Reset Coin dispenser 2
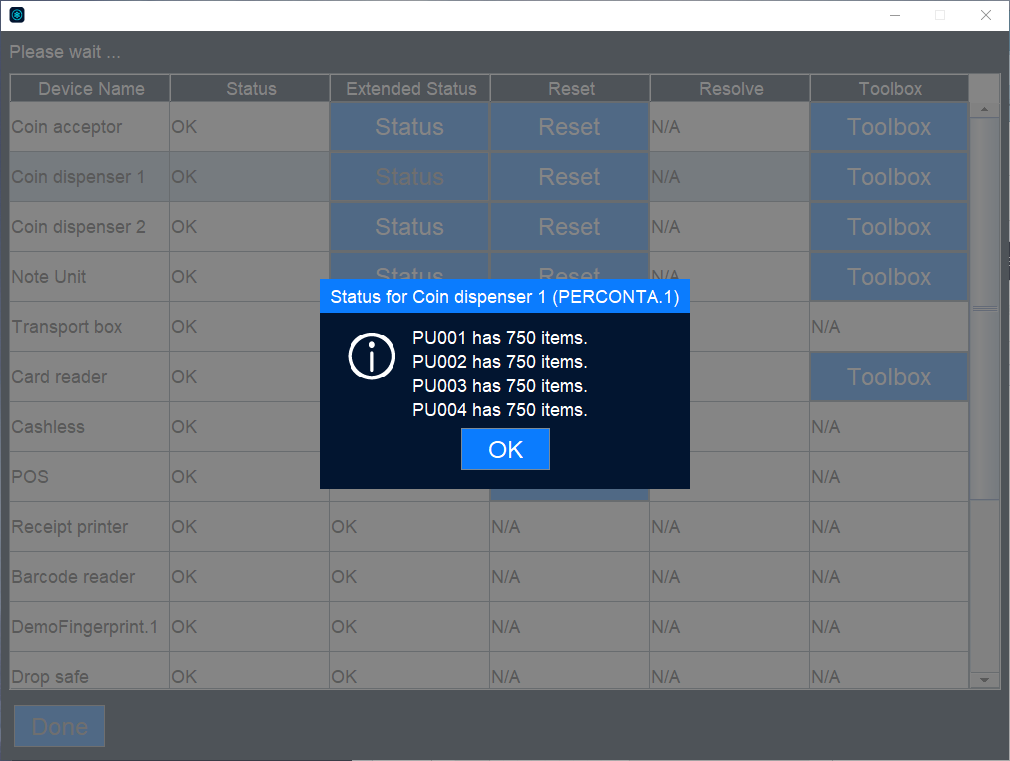 [x=569, y=226]
